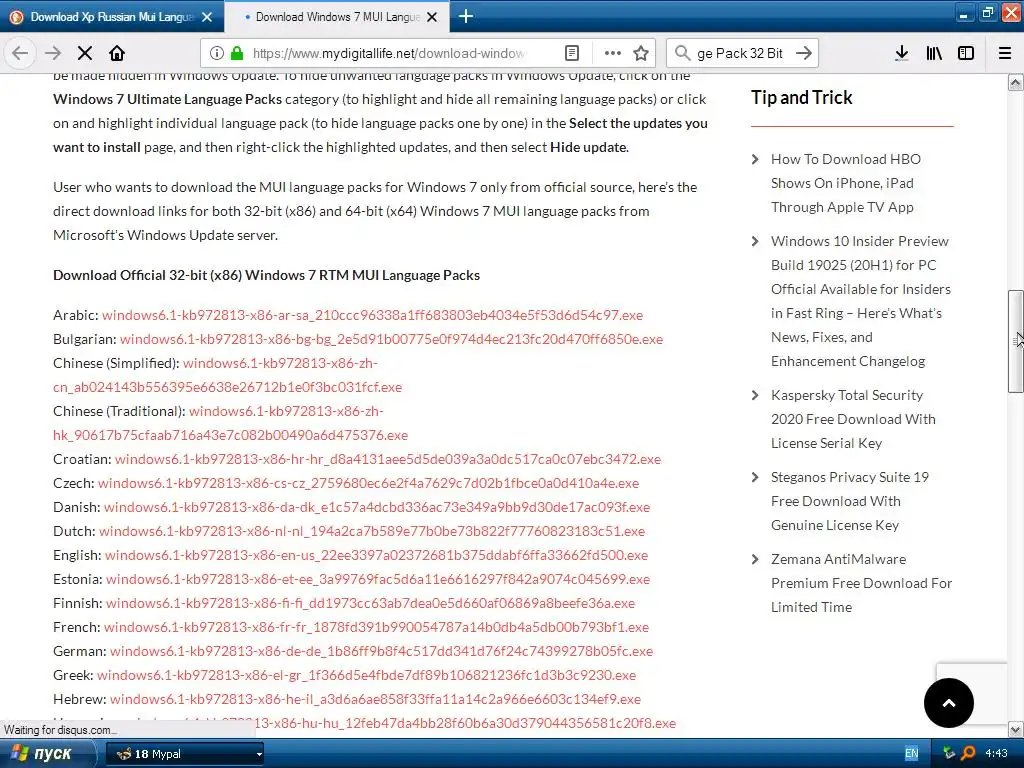Viewport: 1024px width, 768px height.
Task: Download the Bulgarian bg-bg language pack
Action: point(391,339)
